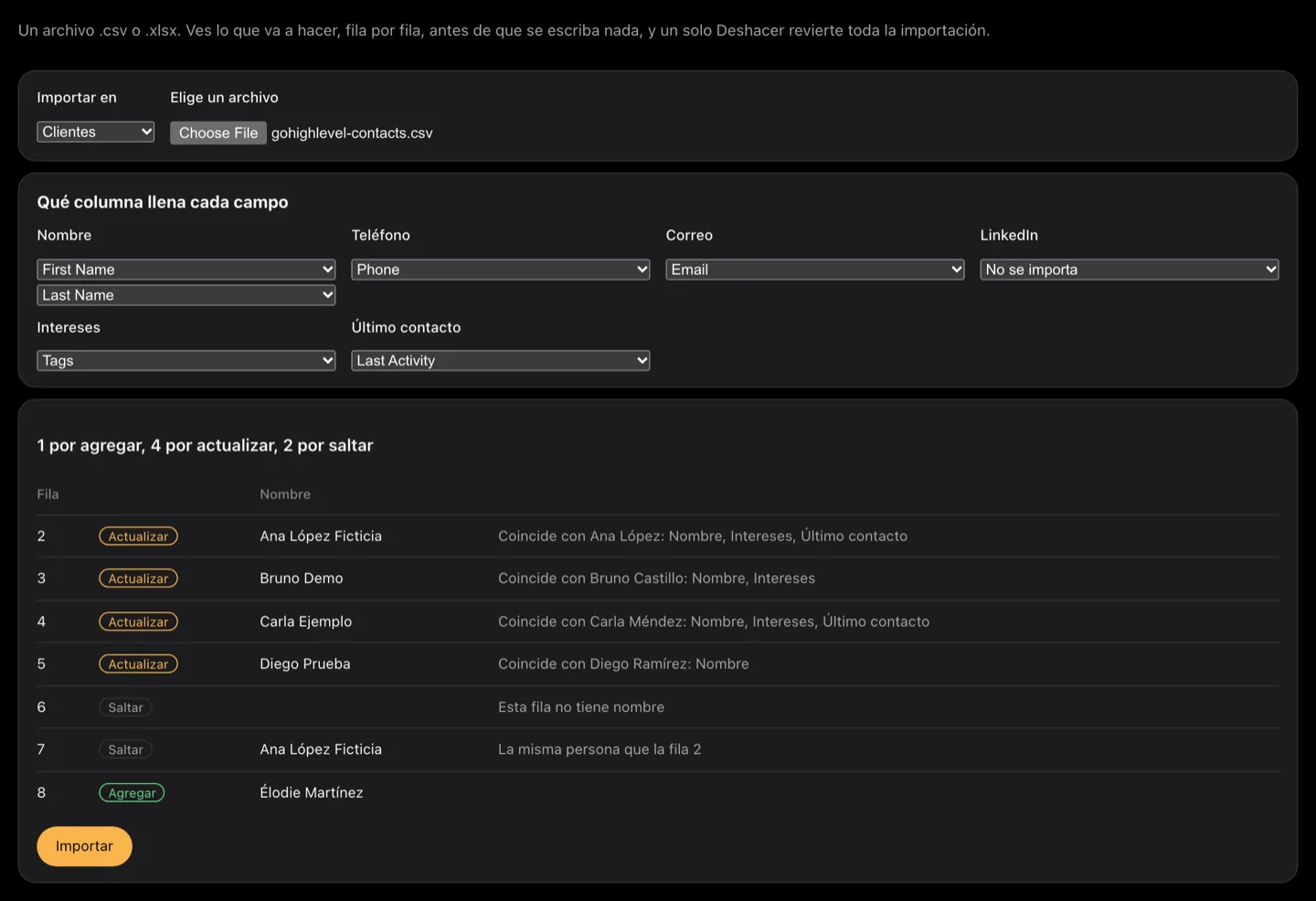
Task: Click the file name gohighlevel-contacts.csv
Action: point(352,132)
